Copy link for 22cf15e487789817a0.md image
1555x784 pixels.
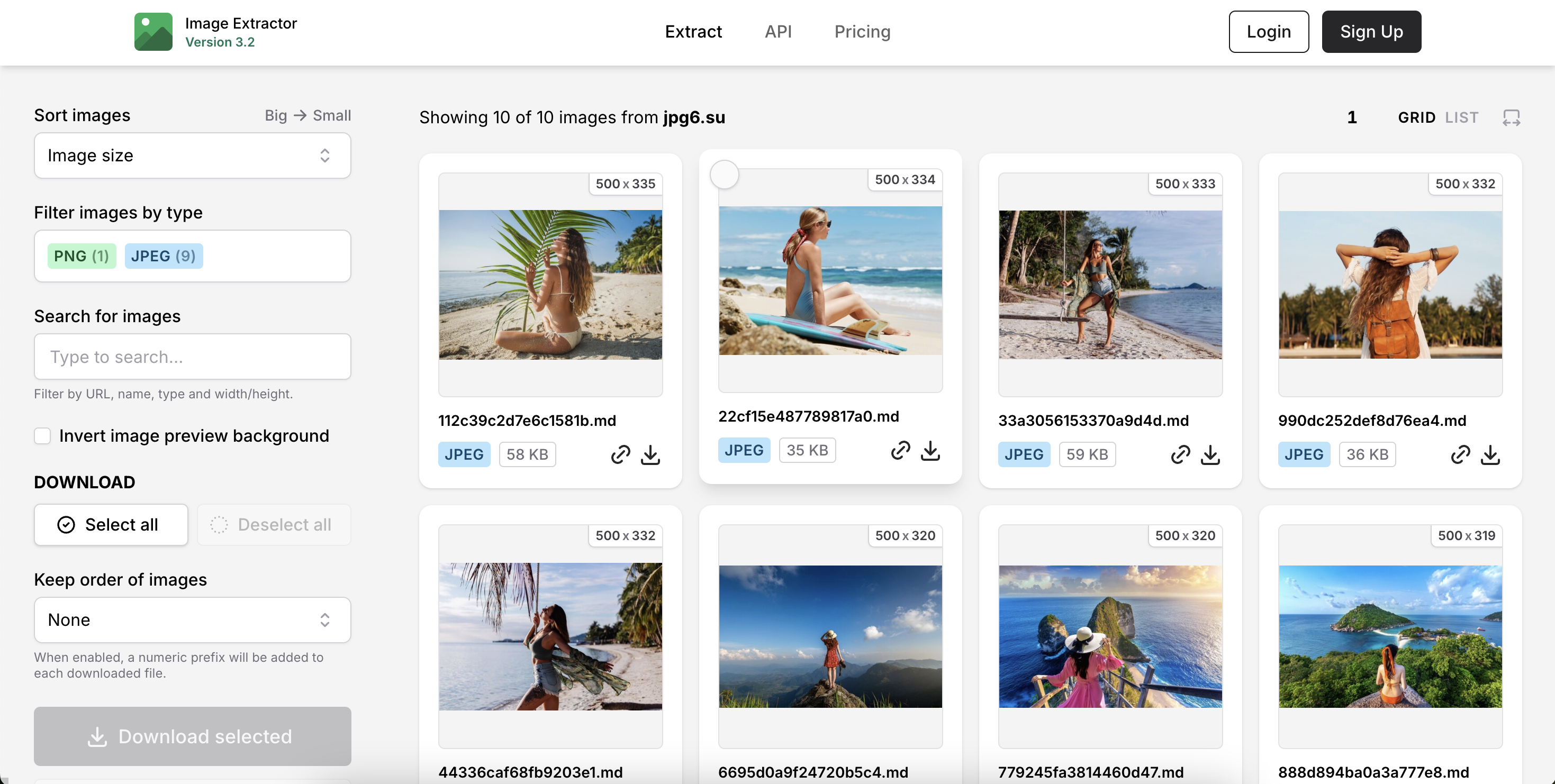coord(900,450)
